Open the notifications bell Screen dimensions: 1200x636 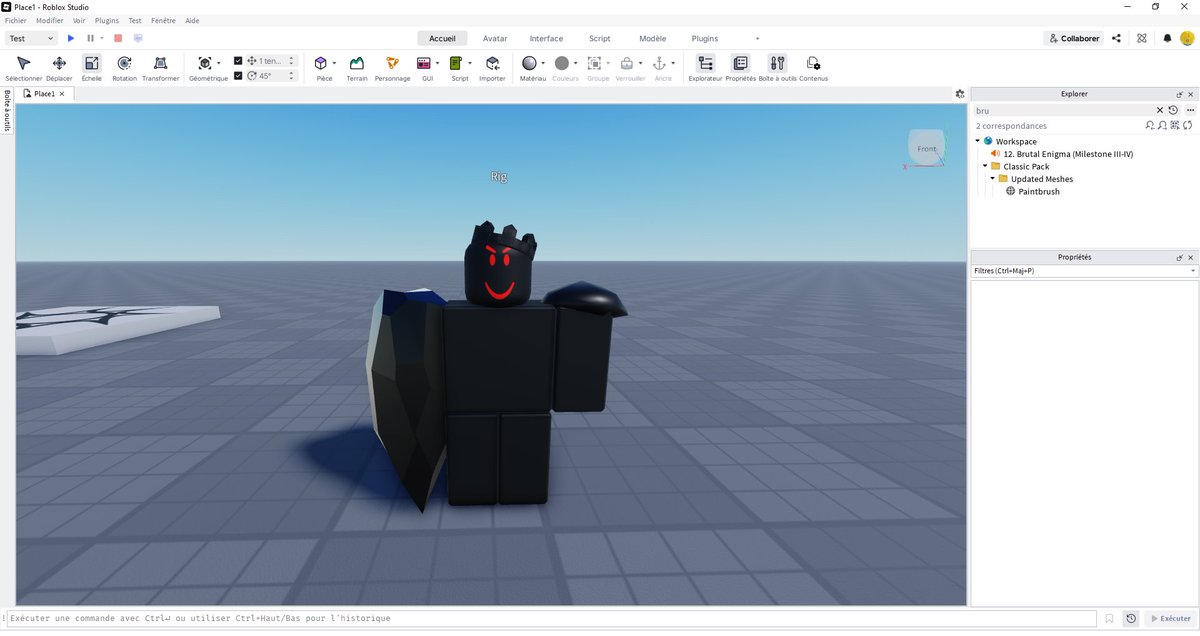tap(1167, 38)
